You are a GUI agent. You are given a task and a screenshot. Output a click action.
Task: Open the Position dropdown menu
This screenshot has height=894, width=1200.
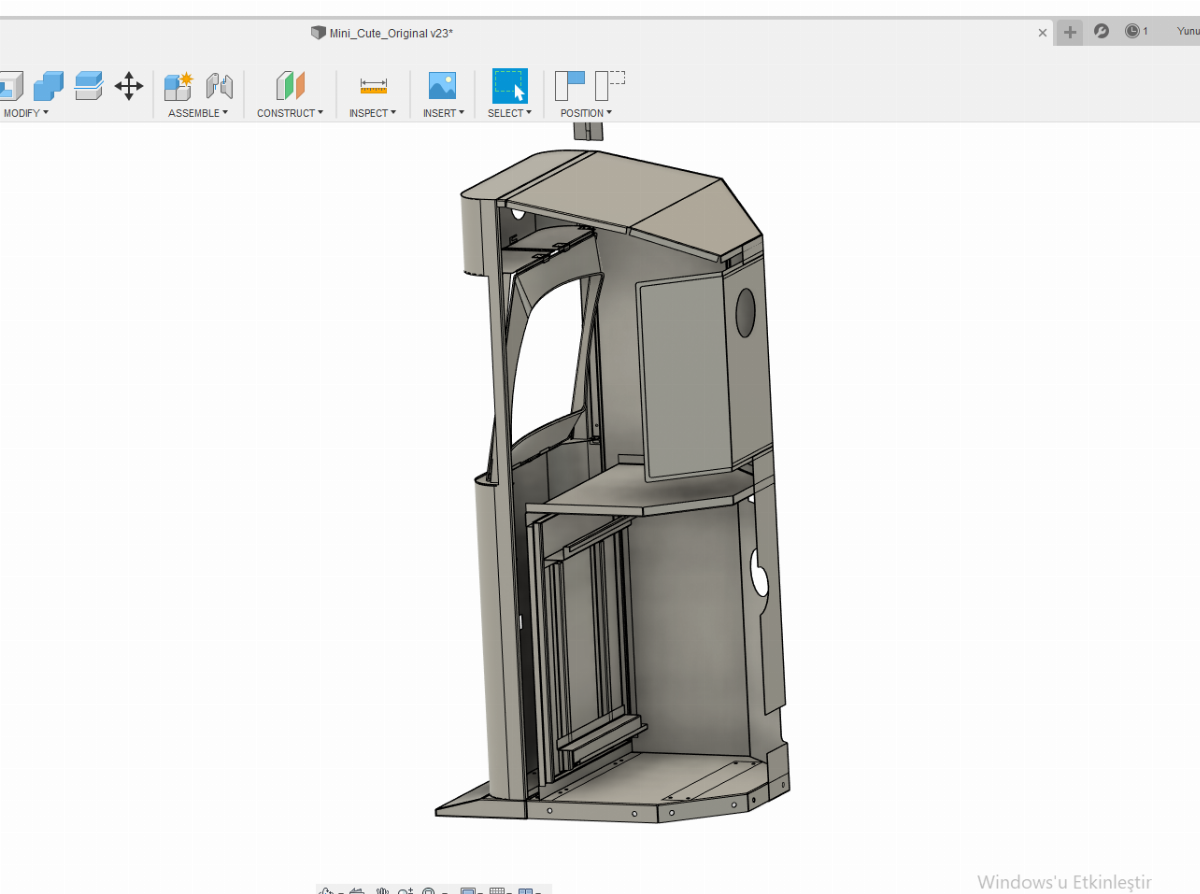click(x=586, y=113)
